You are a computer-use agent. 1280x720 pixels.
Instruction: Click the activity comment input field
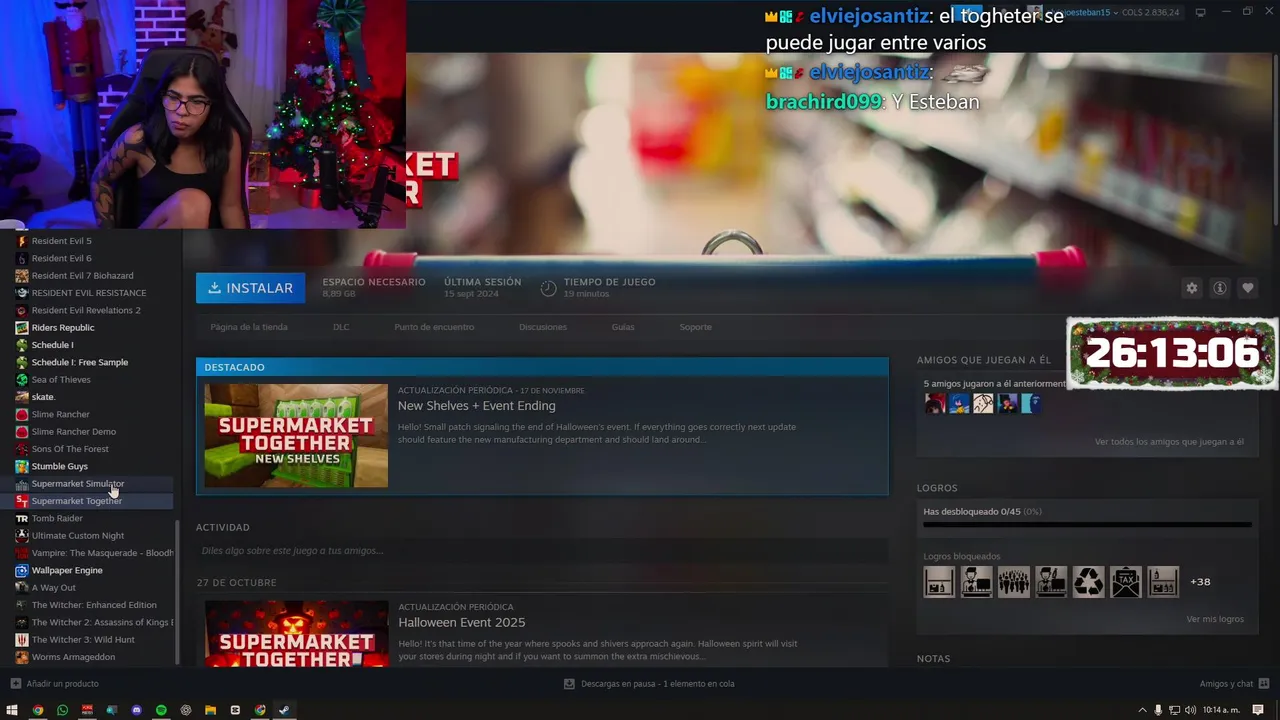(x=542, y=551)
